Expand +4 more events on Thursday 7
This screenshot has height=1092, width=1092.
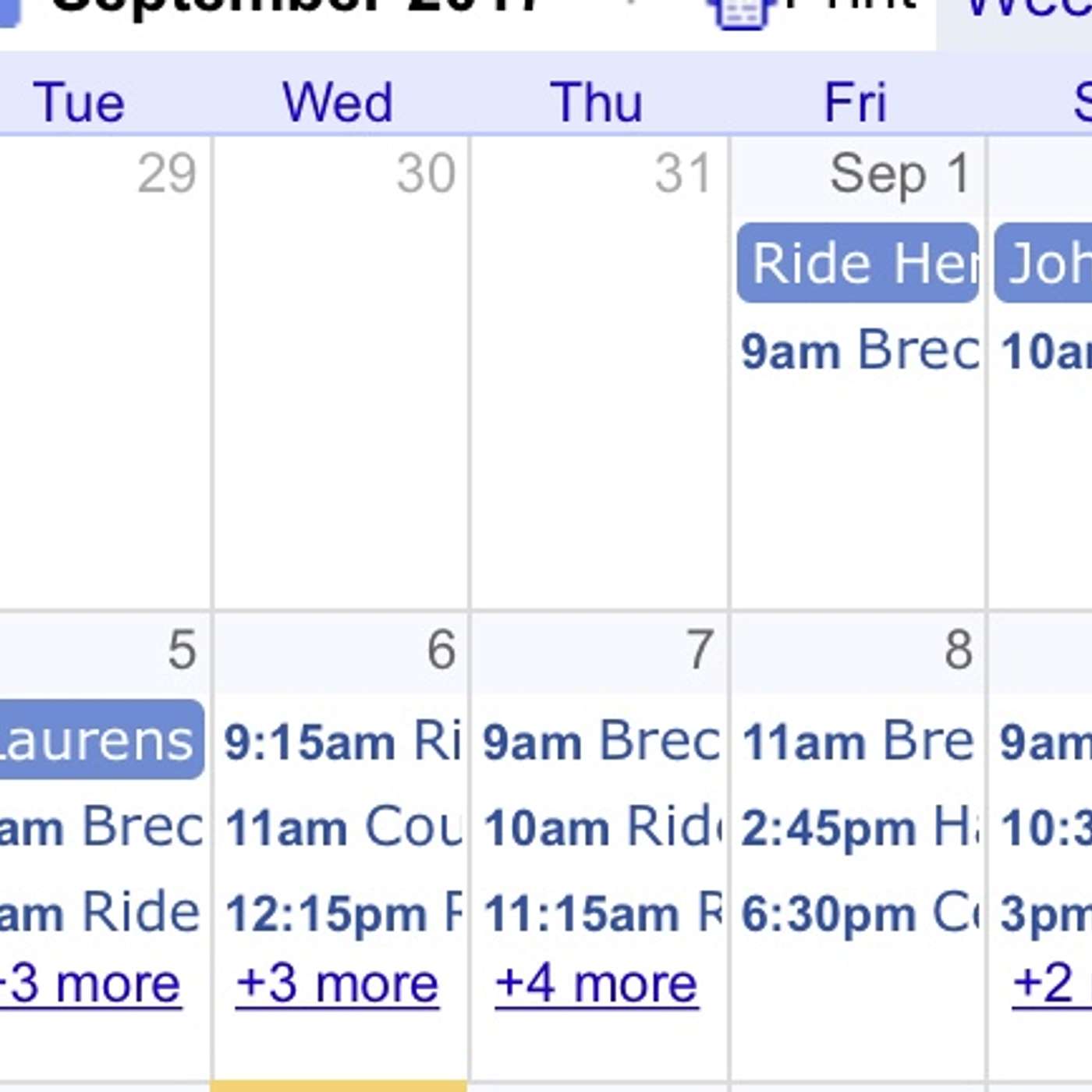597,984
